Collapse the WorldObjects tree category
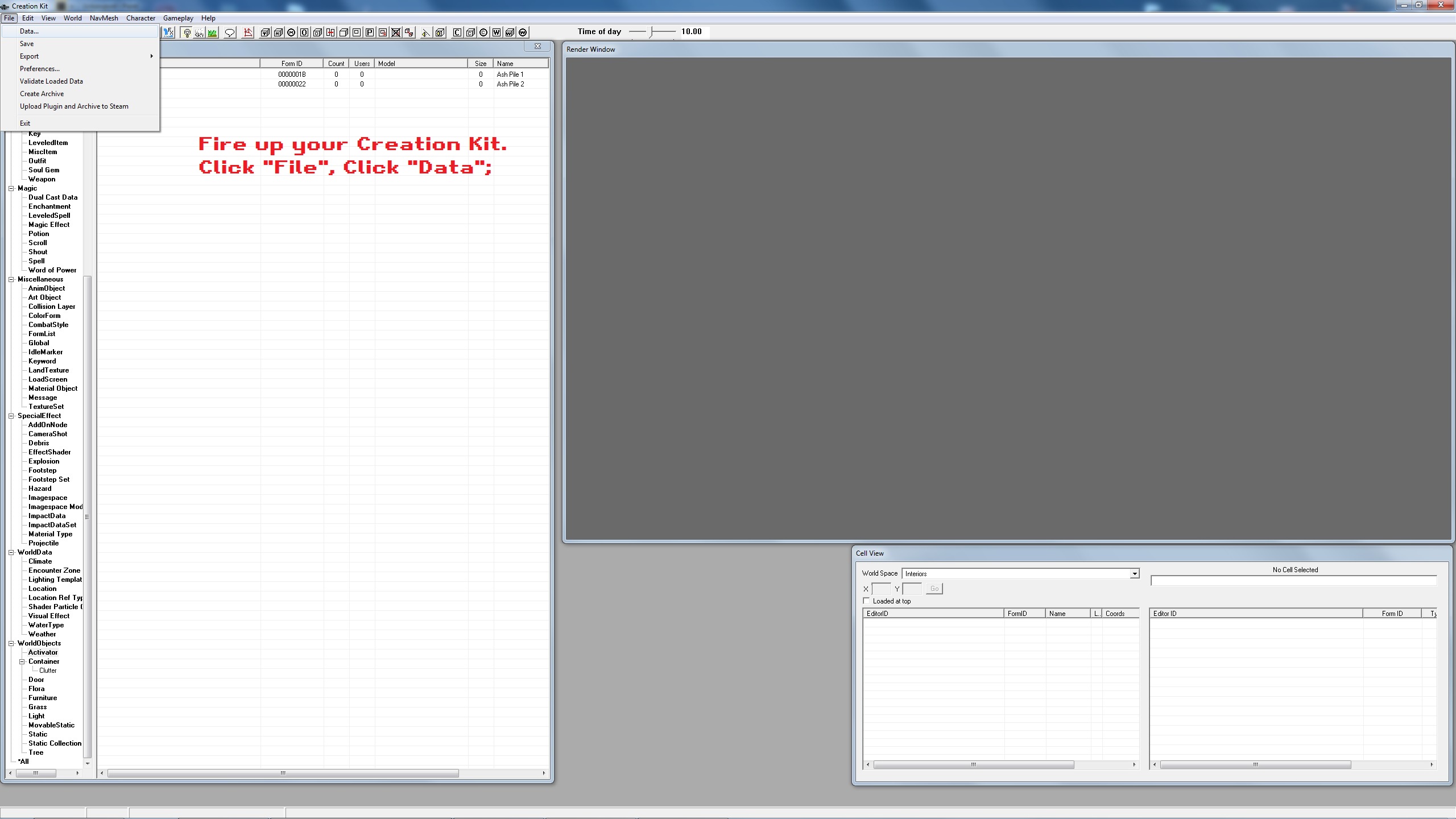This screenshot has width=1456, height=819. [x=11, y=643]
